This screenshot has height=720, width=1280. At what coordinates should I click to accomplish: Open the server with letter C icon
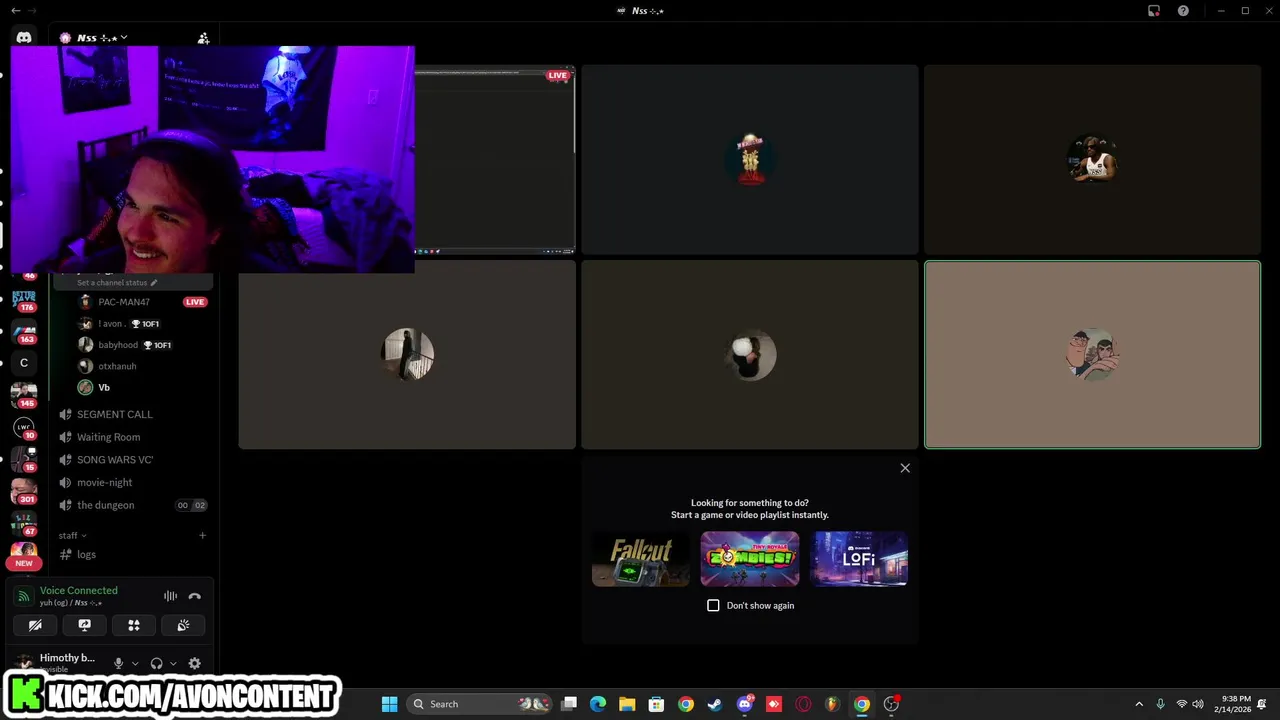point(24,363)
